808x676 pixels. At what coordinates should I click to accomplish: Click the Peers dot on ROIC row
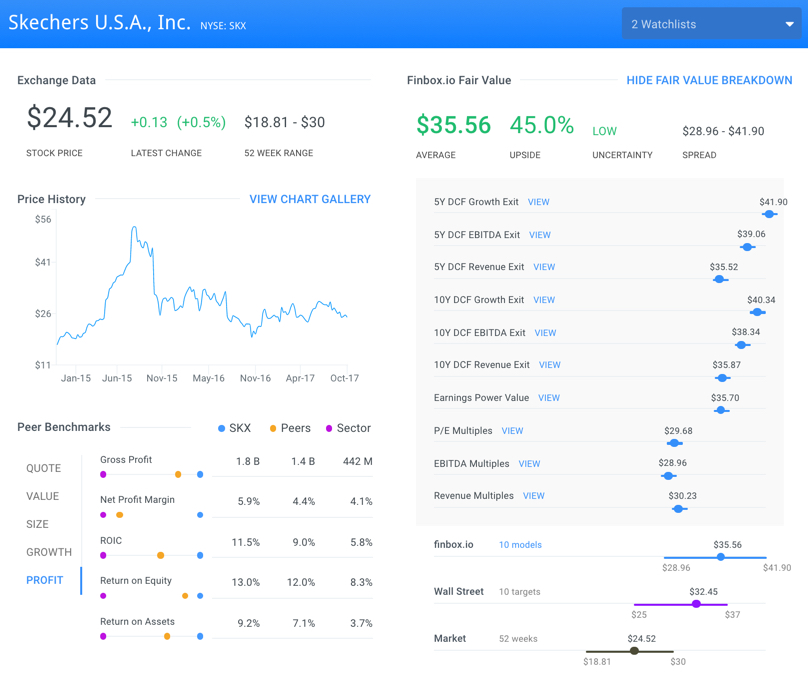160,555
